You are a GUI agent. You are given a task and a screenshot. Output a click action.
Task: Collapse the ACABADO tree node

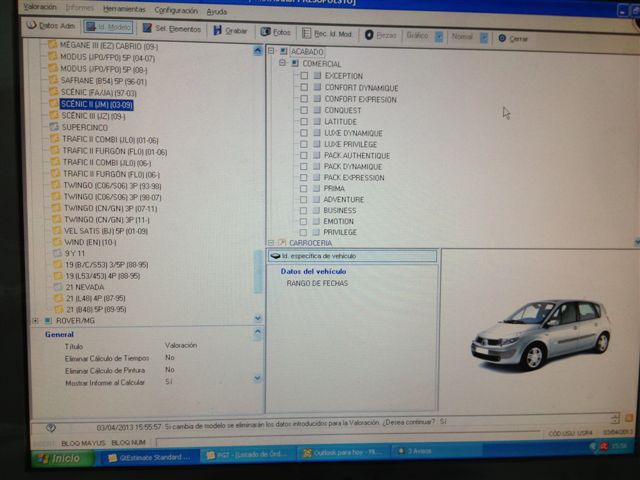click(x=271, y=51)
